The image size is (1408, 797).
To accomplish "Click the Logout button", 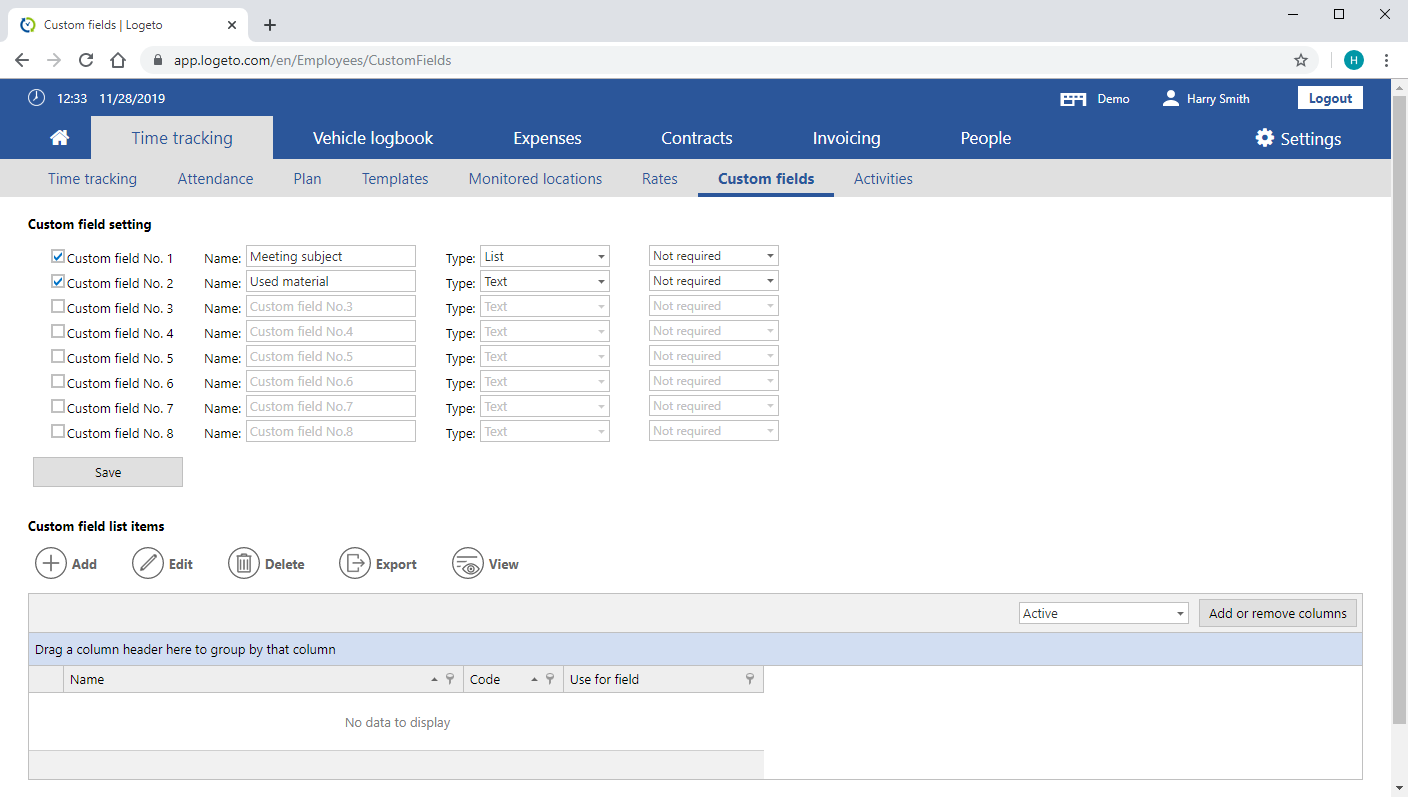I will tap(1330, 98).
